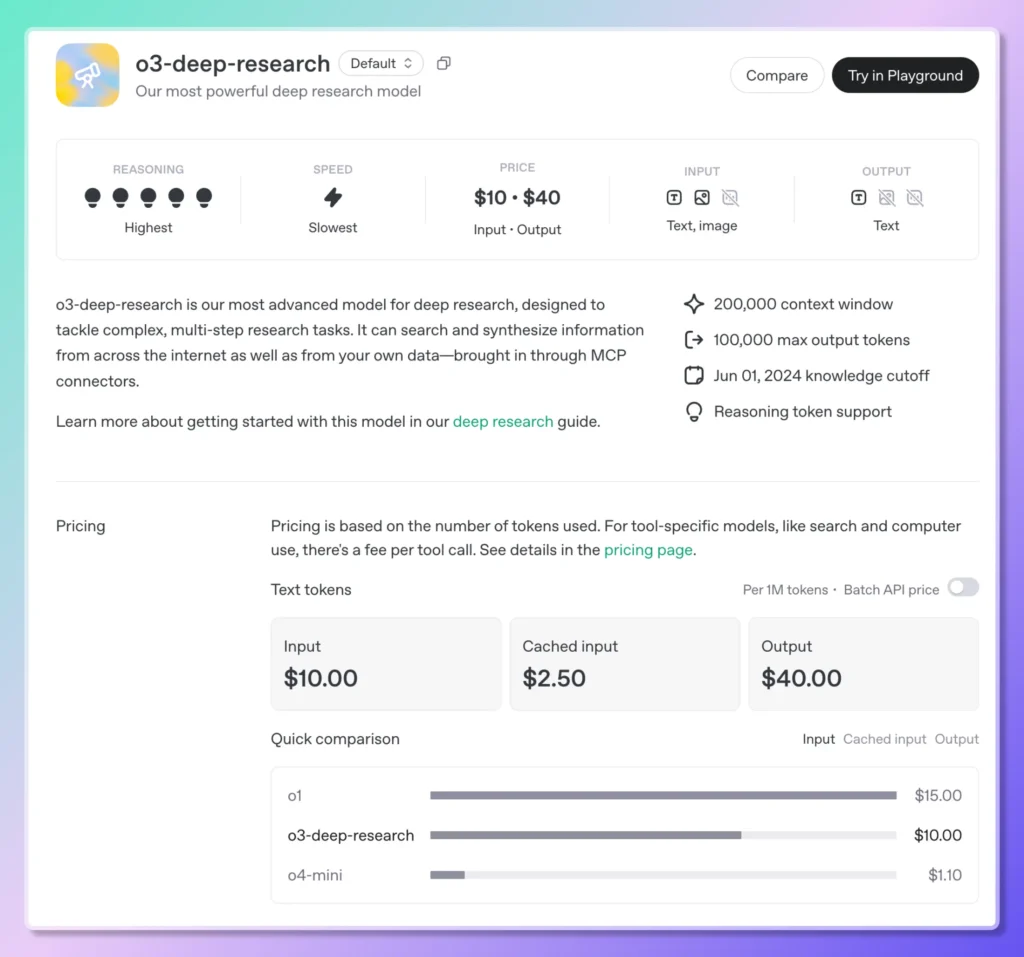
Task: Click the text input modality icon
Action: pyautogui.click(x=674, y=198)
